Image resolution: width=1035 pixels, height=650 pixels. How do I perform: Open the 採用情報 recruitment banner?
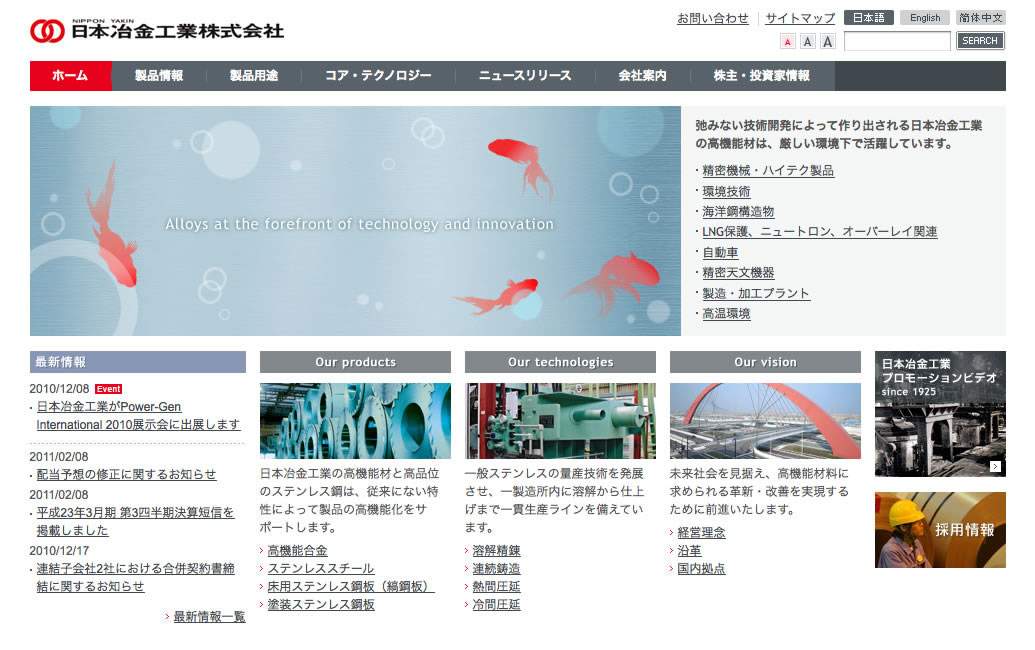[940, 530]
